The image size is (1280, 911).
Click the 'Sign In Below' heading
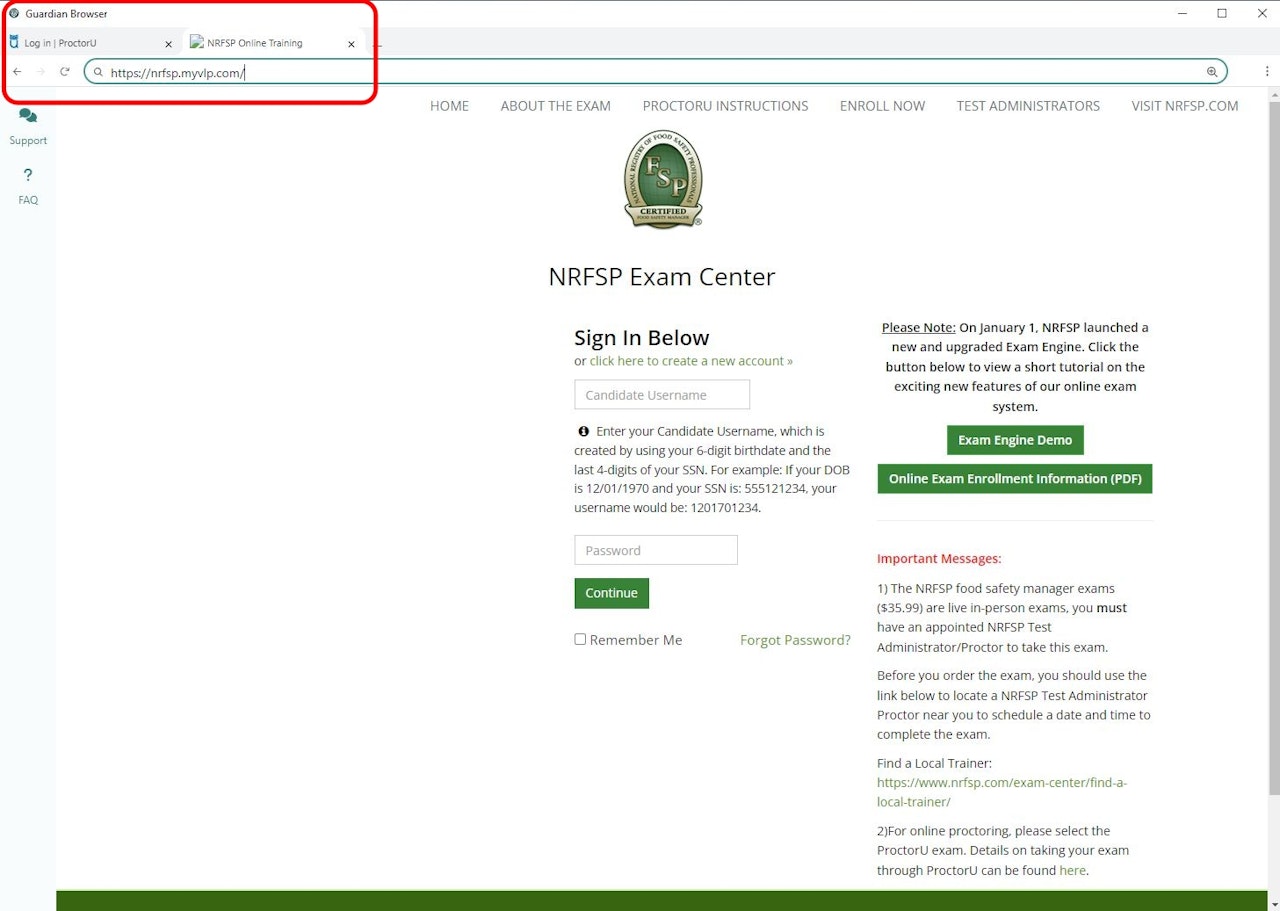(642, 338)
